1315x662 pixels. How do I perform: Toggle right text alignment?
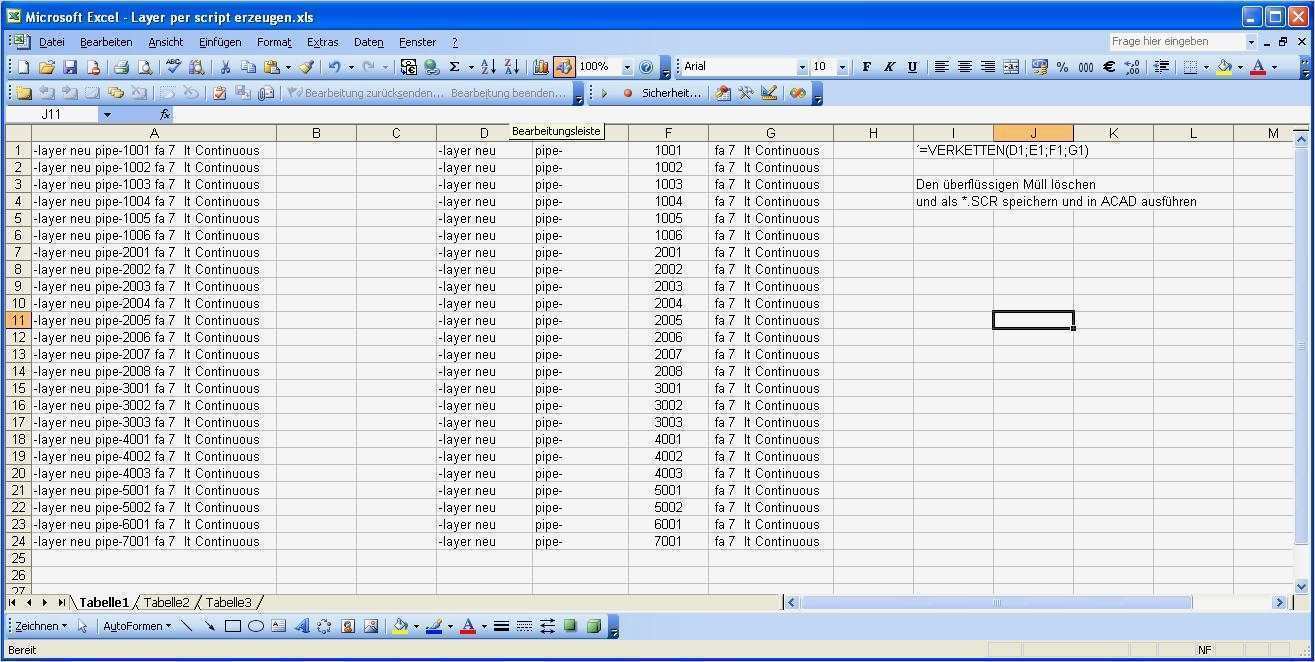click(x=988, y=67)
